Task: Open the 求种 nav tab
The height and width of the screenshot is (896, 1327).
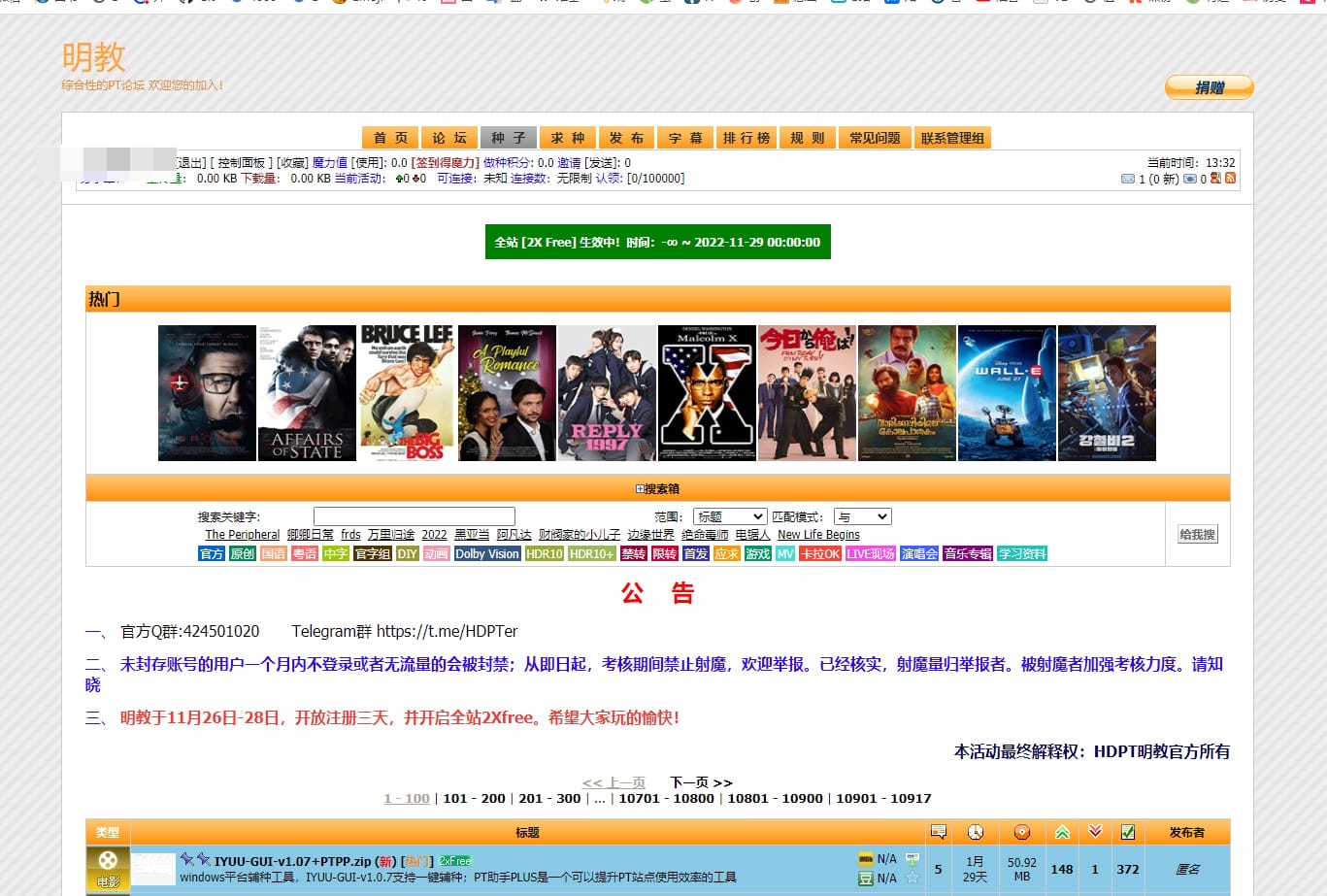Action: (567, 138)
